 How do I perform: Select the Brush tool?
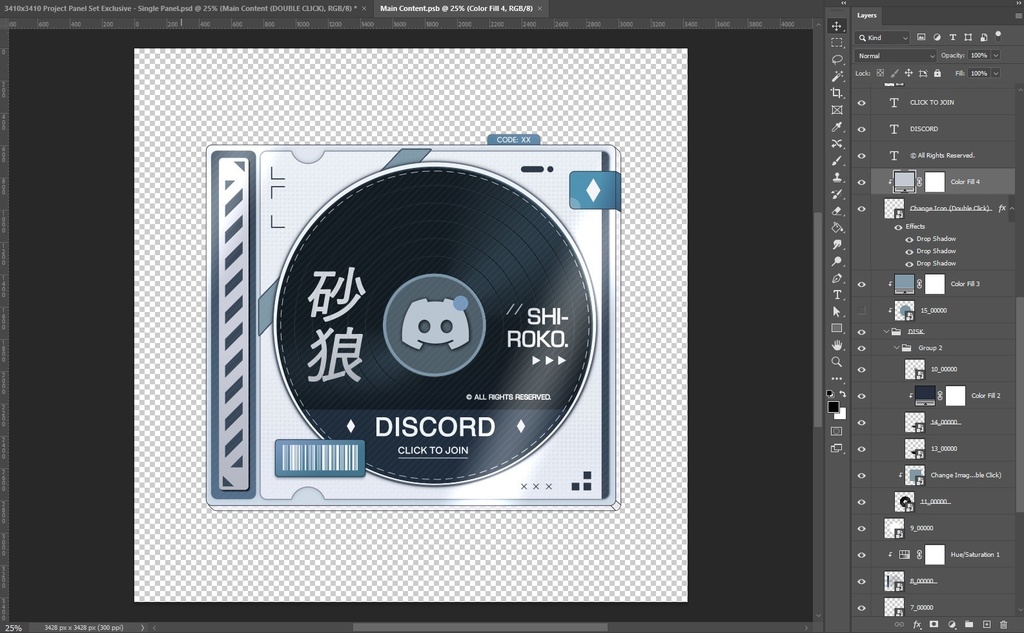tap(838, 161)
